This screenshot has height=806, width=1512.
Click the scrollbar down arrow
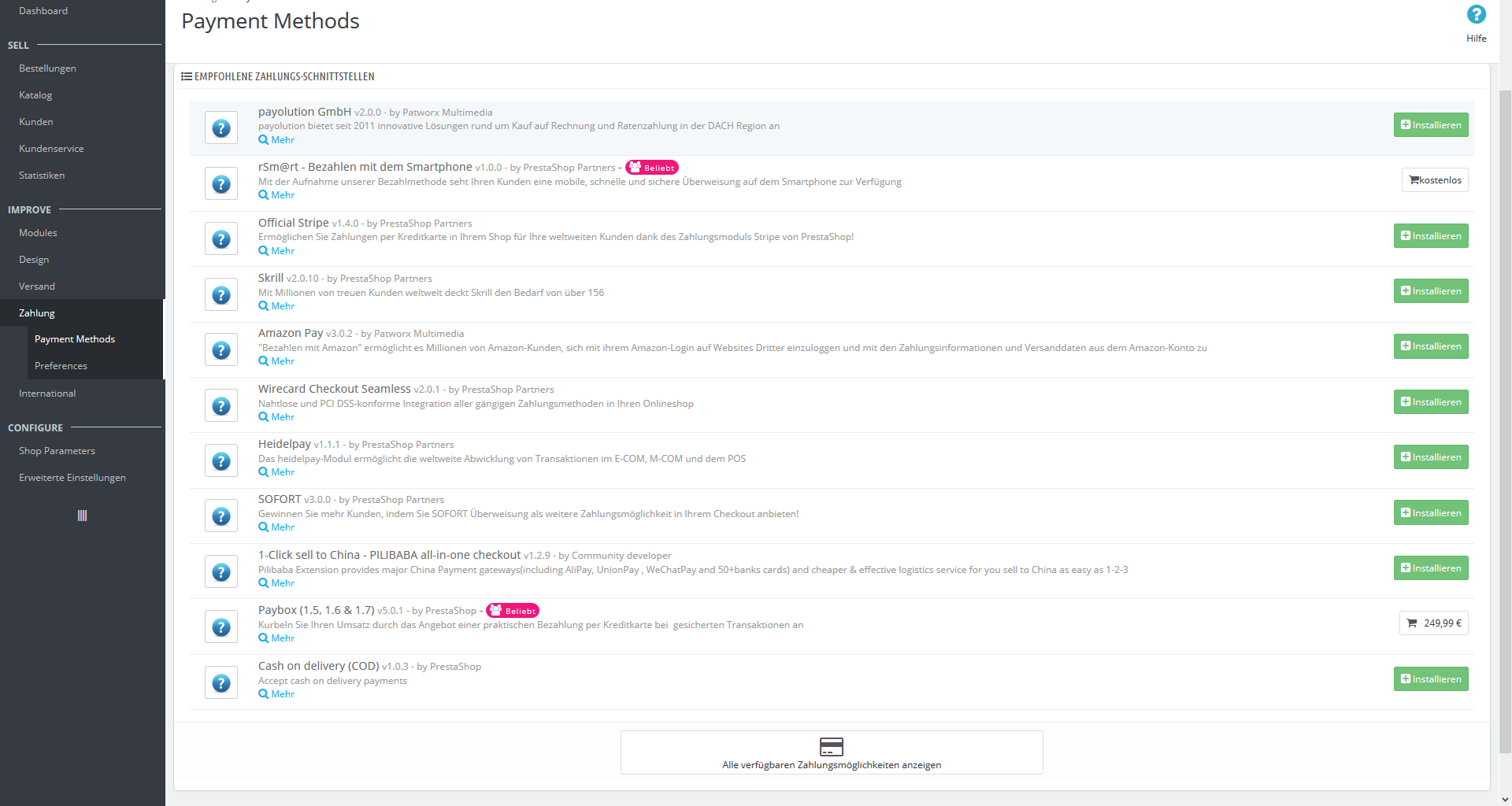[1505, 799]
